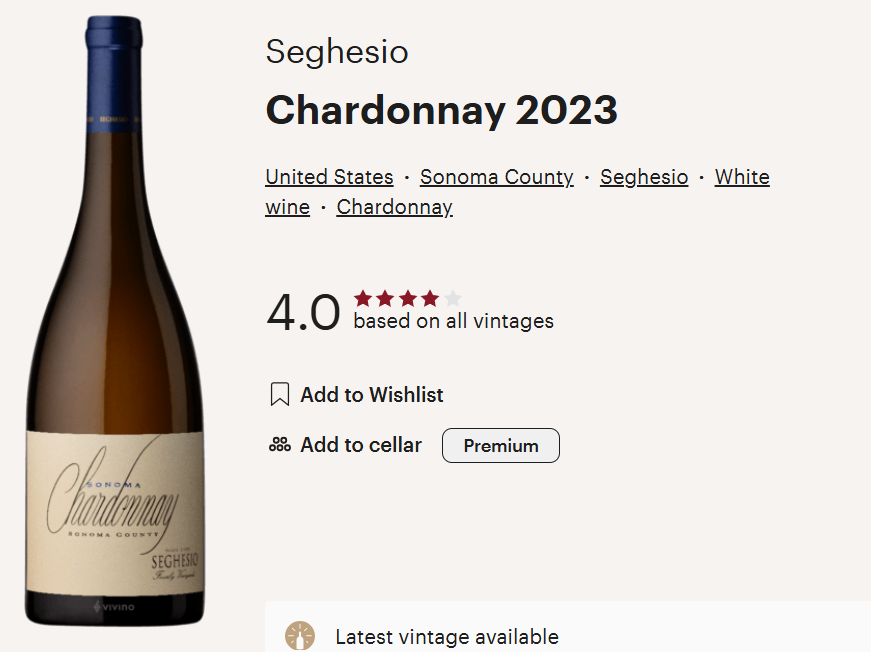Open the Seghesio winery link
Viewport: 871px width, 652px height.
coord(644,177)
